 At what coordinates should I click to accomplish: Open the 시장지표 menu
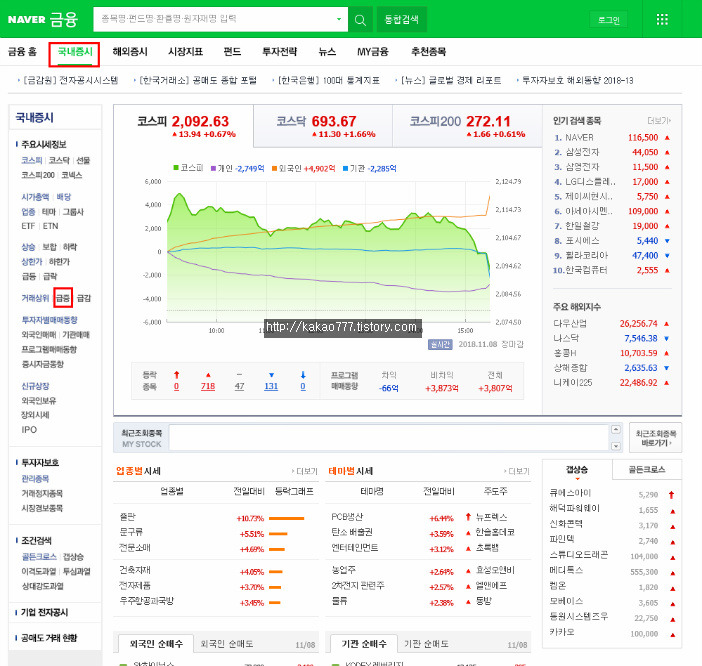(x=185, y=52)
